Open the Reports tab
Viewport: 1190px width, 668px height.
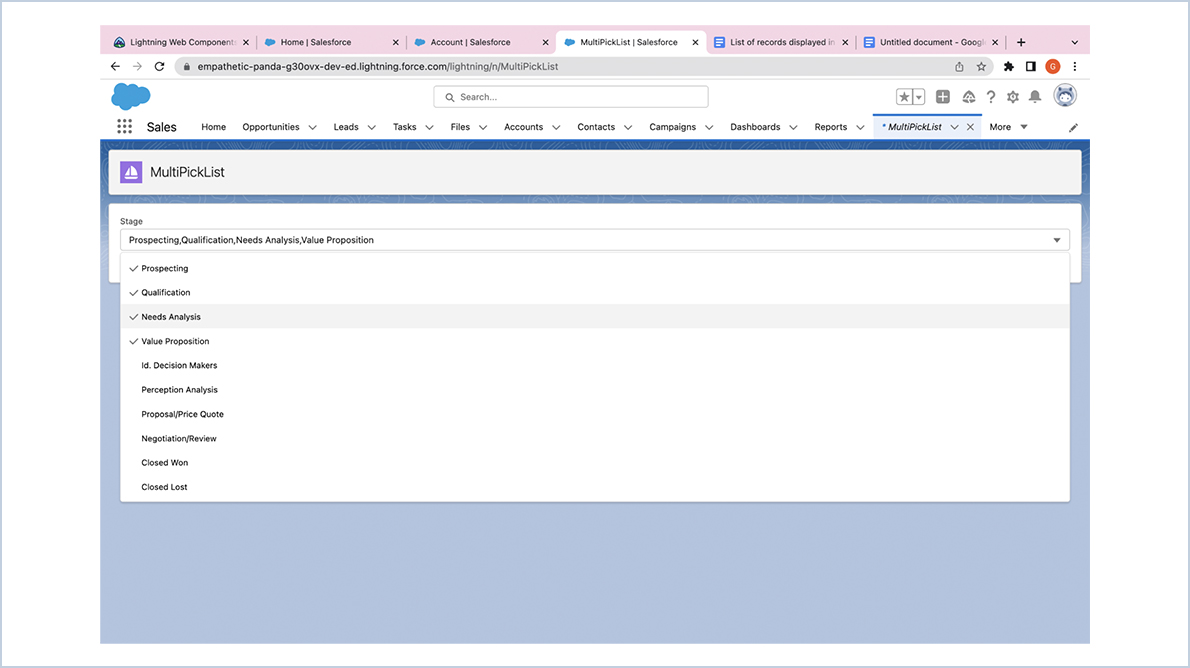(x=831, y=127)
